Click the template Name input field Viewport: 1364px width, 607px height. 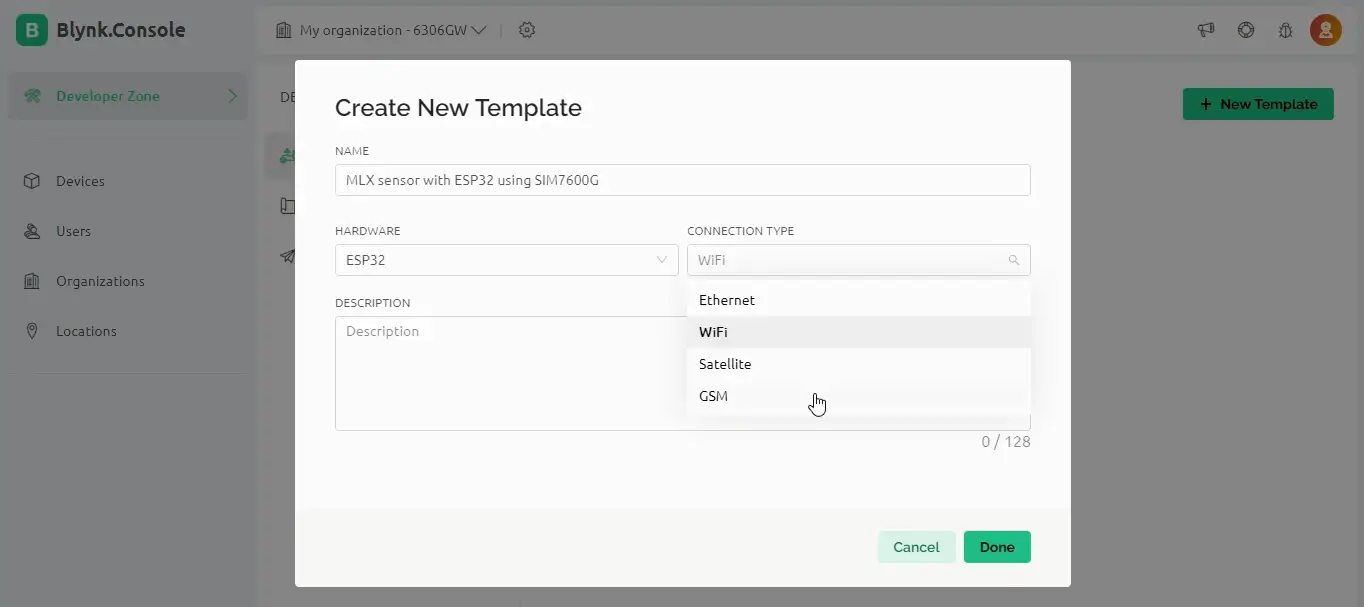(x=682, y=180)
